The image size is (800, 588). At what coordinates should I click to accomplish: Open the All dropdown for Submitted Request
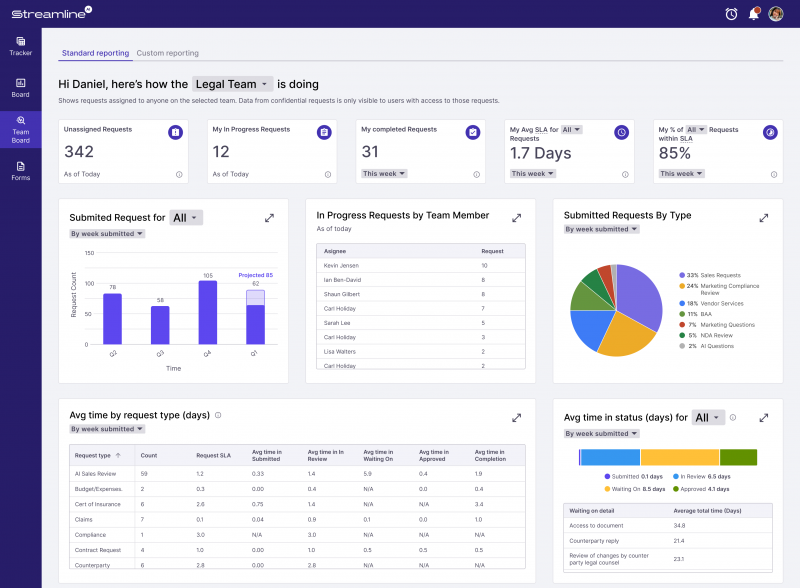(186, 218)
